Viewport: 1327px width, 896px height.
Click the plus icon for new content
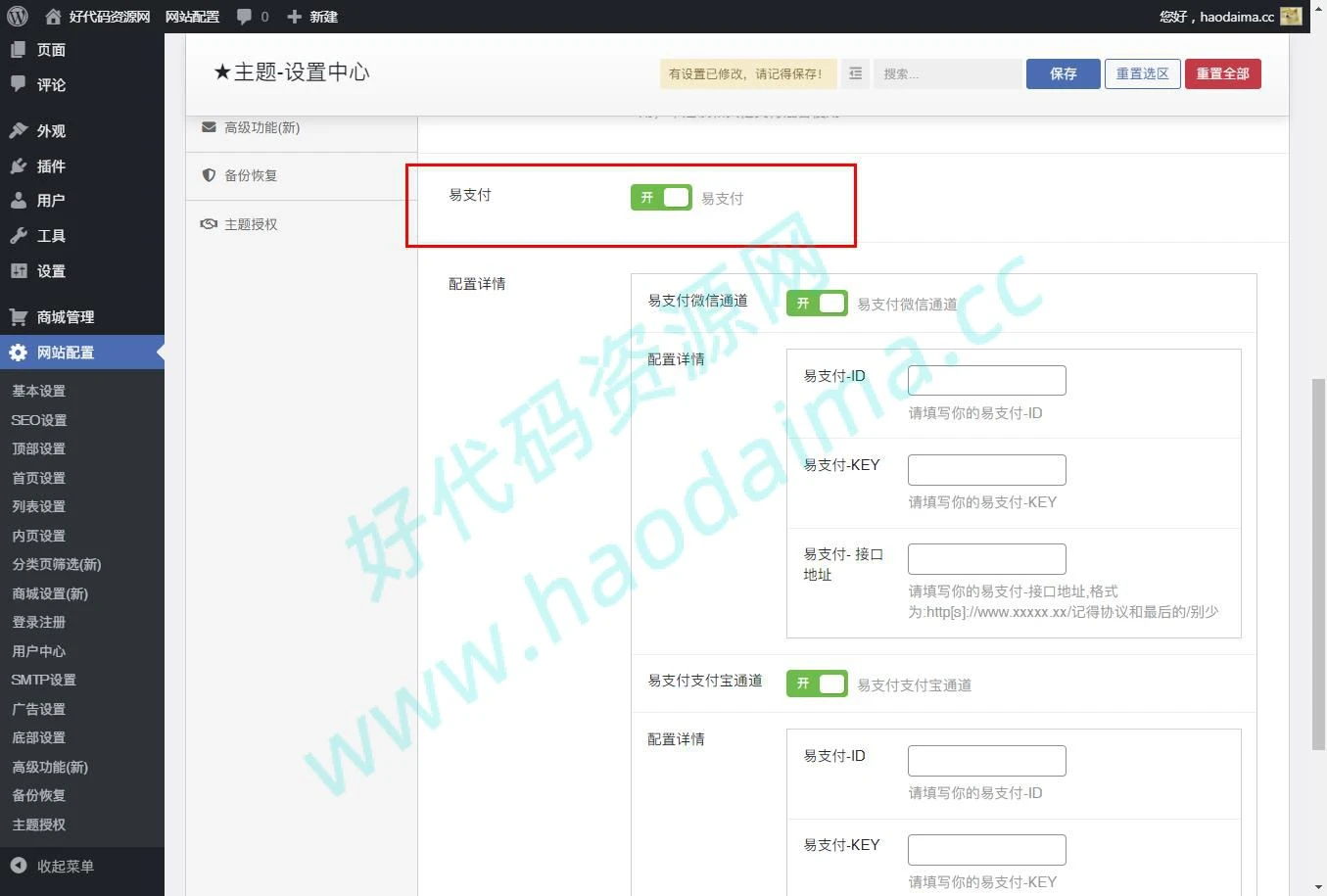tap(294, 17)
